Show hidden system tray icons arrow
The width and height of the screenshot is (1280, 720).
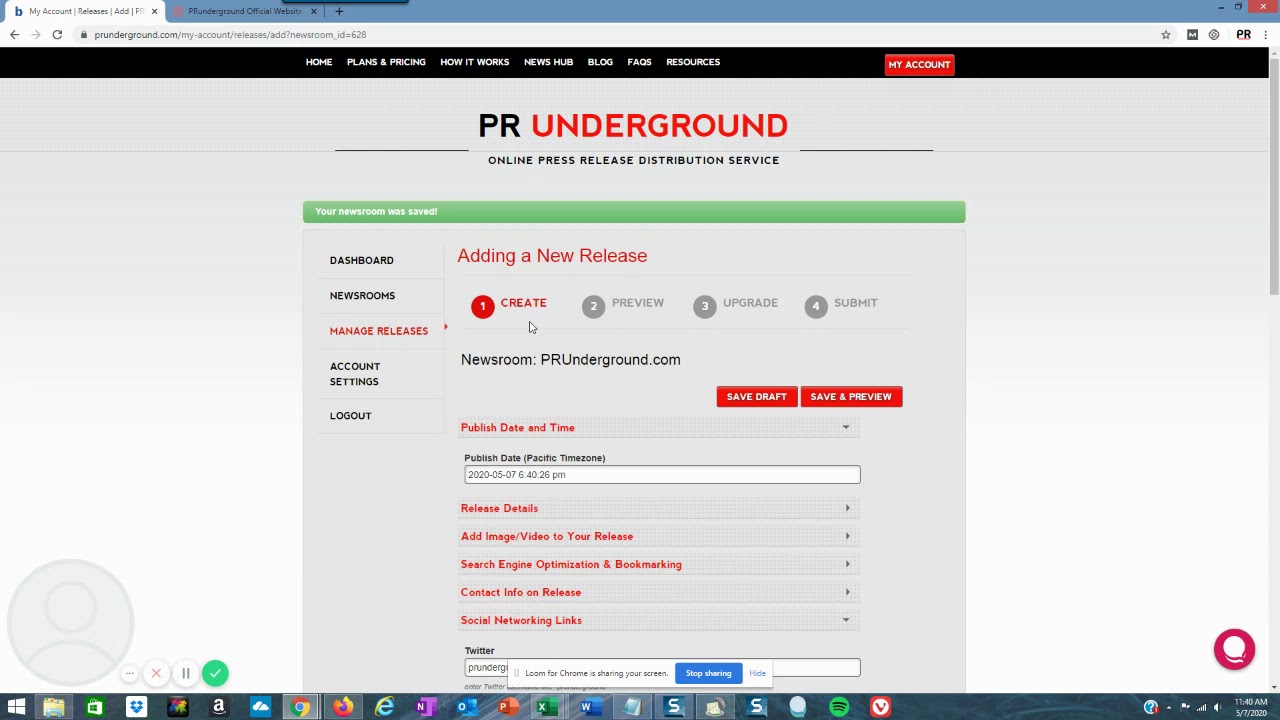click(x=1169, y=707)
